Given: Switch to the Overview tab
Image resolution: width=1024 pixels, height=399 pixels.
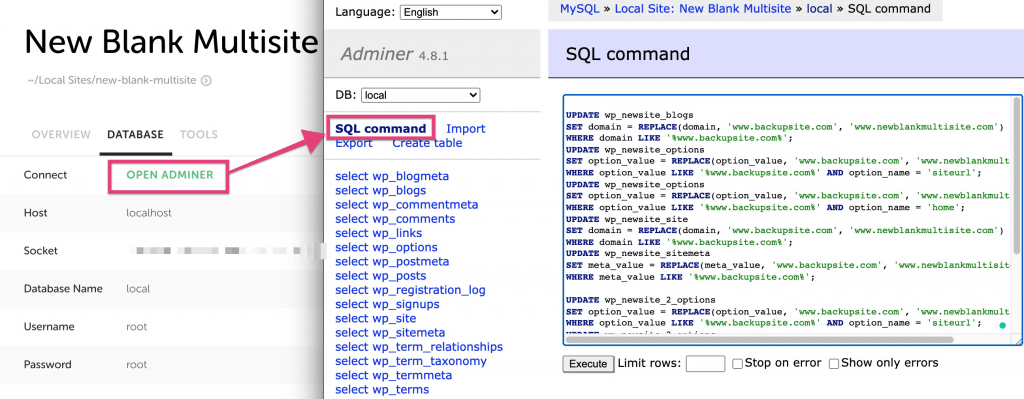Looking at the screenshot, I should pos(61,135).
